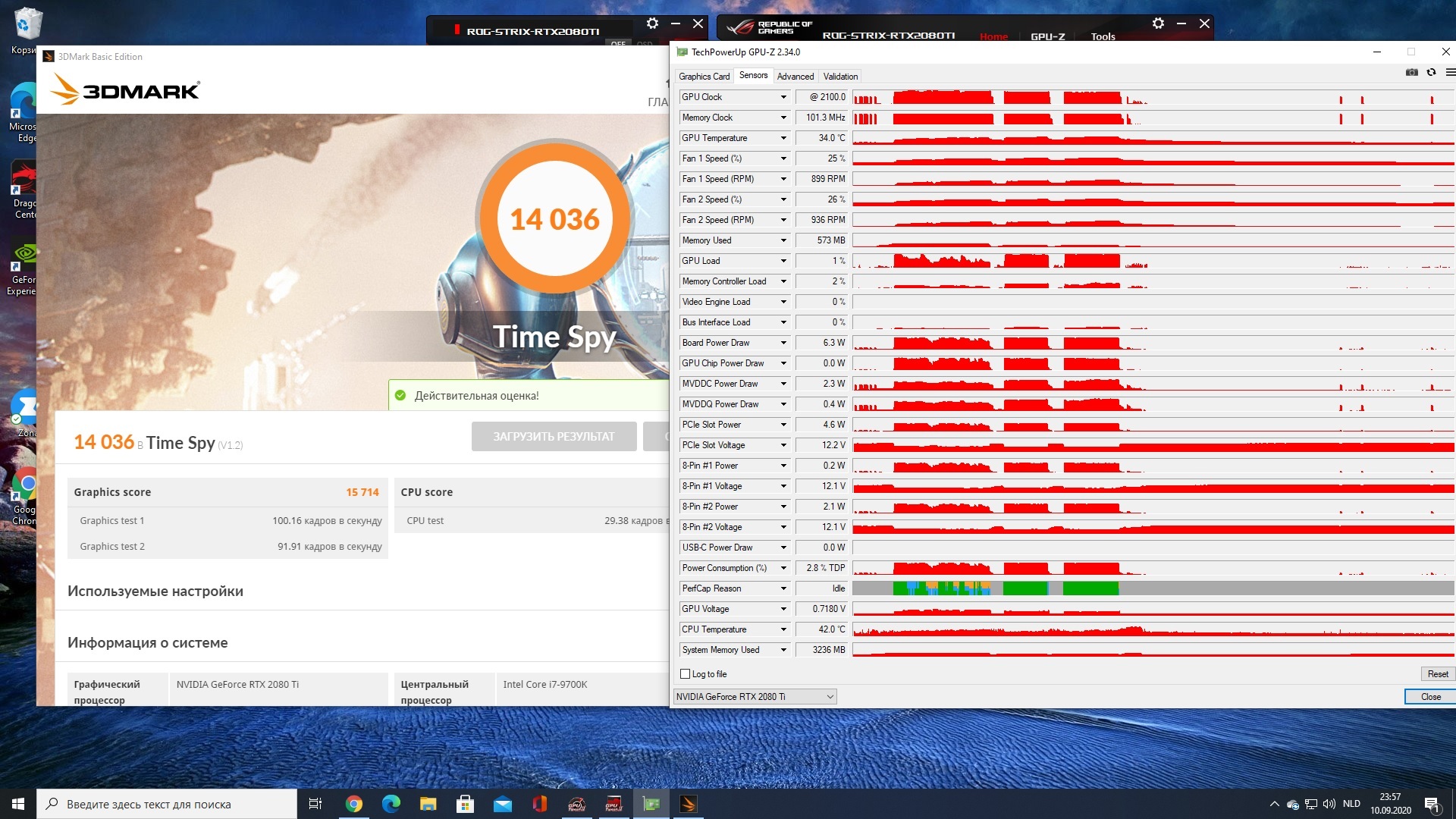Switch to the Advanced tab
This screenshot has height=819, width=1456.
coord(795,77)
